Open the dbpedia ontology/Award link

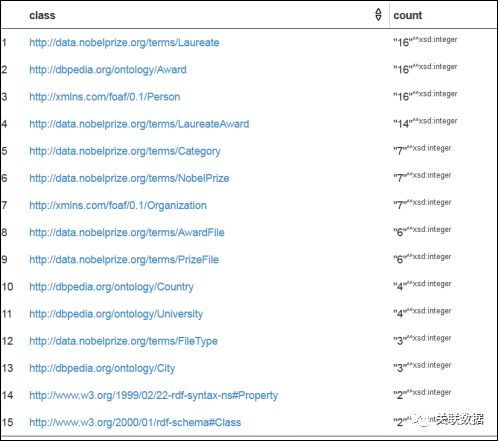tap(108, 70)
